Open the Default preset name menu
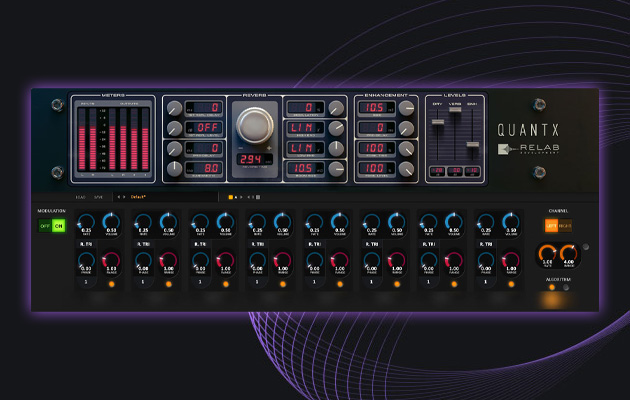Image resolution: width=630 pixels, height=400 pixels. (x=138, y=197)
